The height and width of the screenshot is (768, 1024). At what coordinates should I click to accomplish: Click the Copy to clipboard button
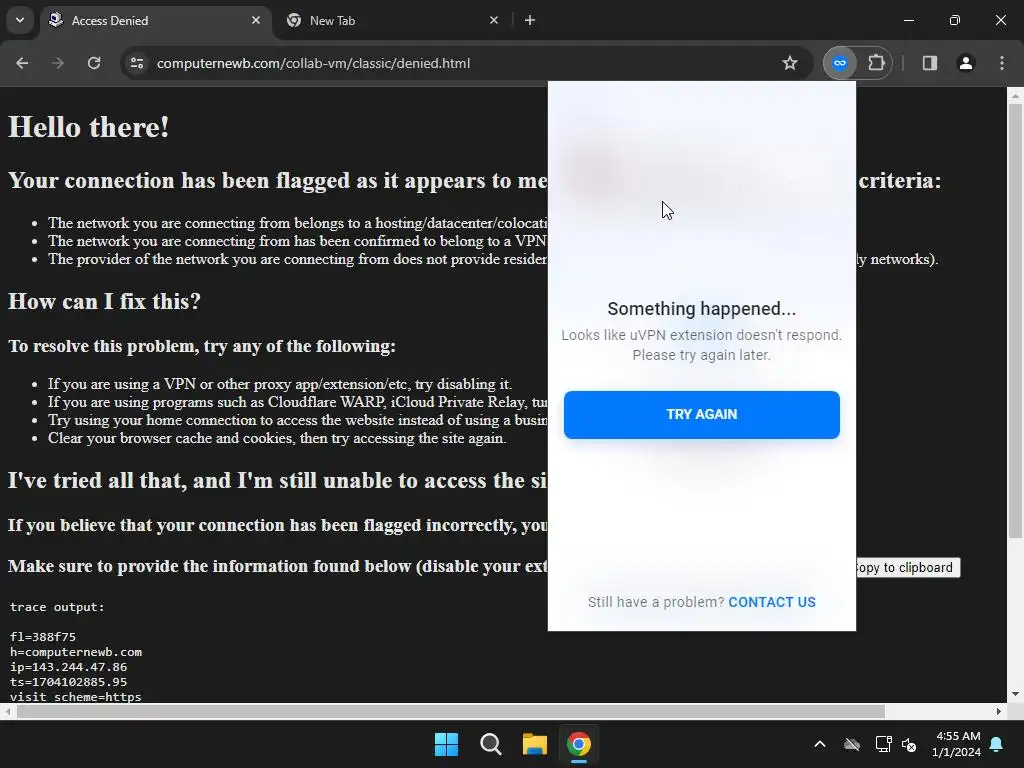(x=907, y=568)
